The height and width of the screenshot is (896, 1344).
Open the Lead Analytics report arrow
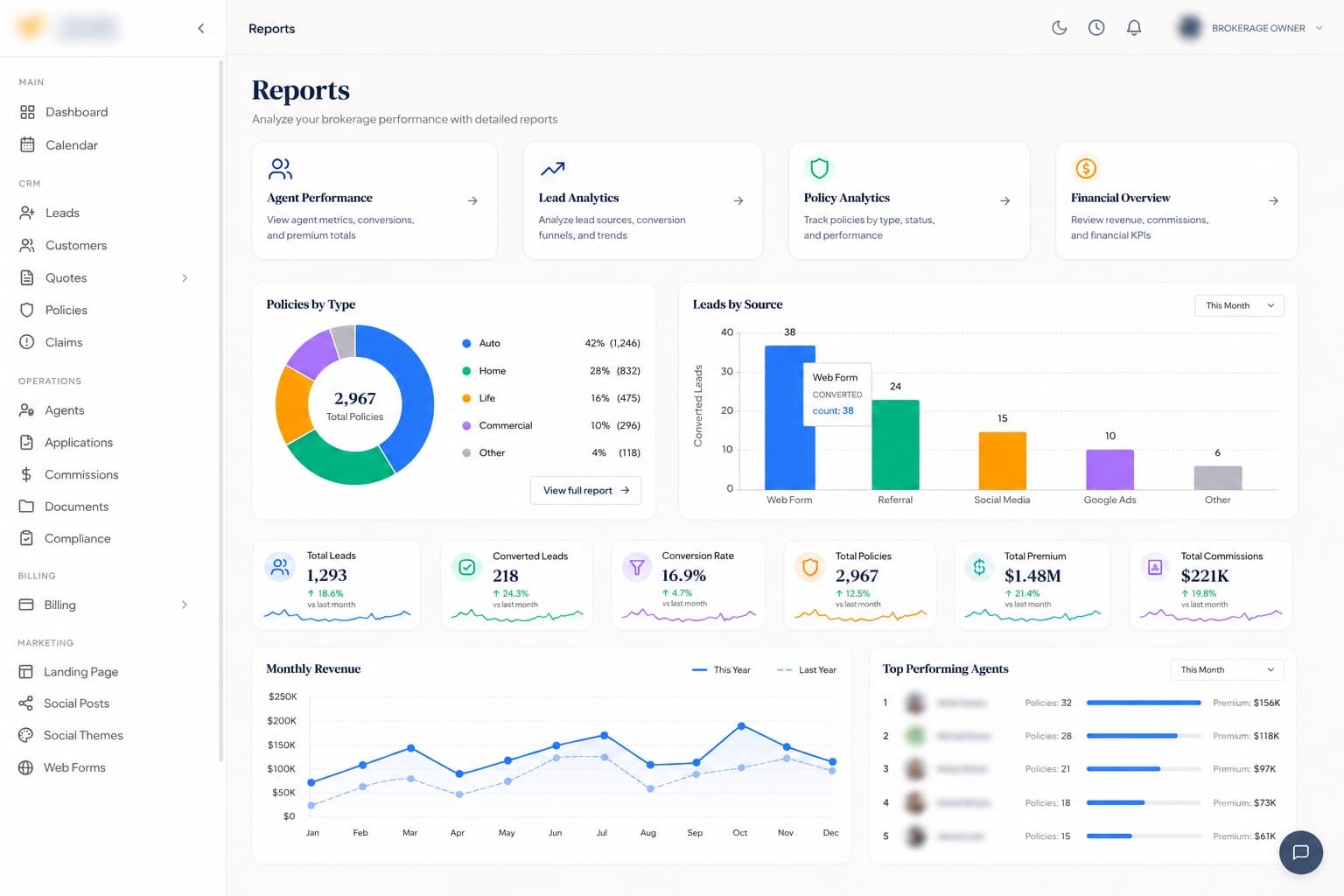pos(738,201)
